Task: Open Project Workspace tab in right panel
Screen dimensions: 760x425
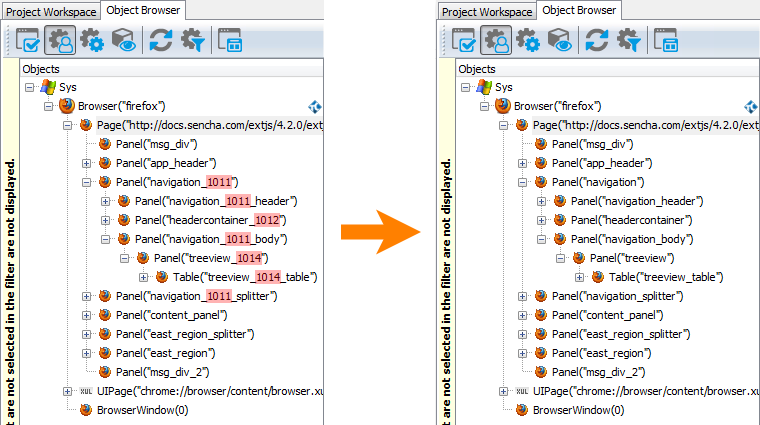Action: tap(487, 12)
